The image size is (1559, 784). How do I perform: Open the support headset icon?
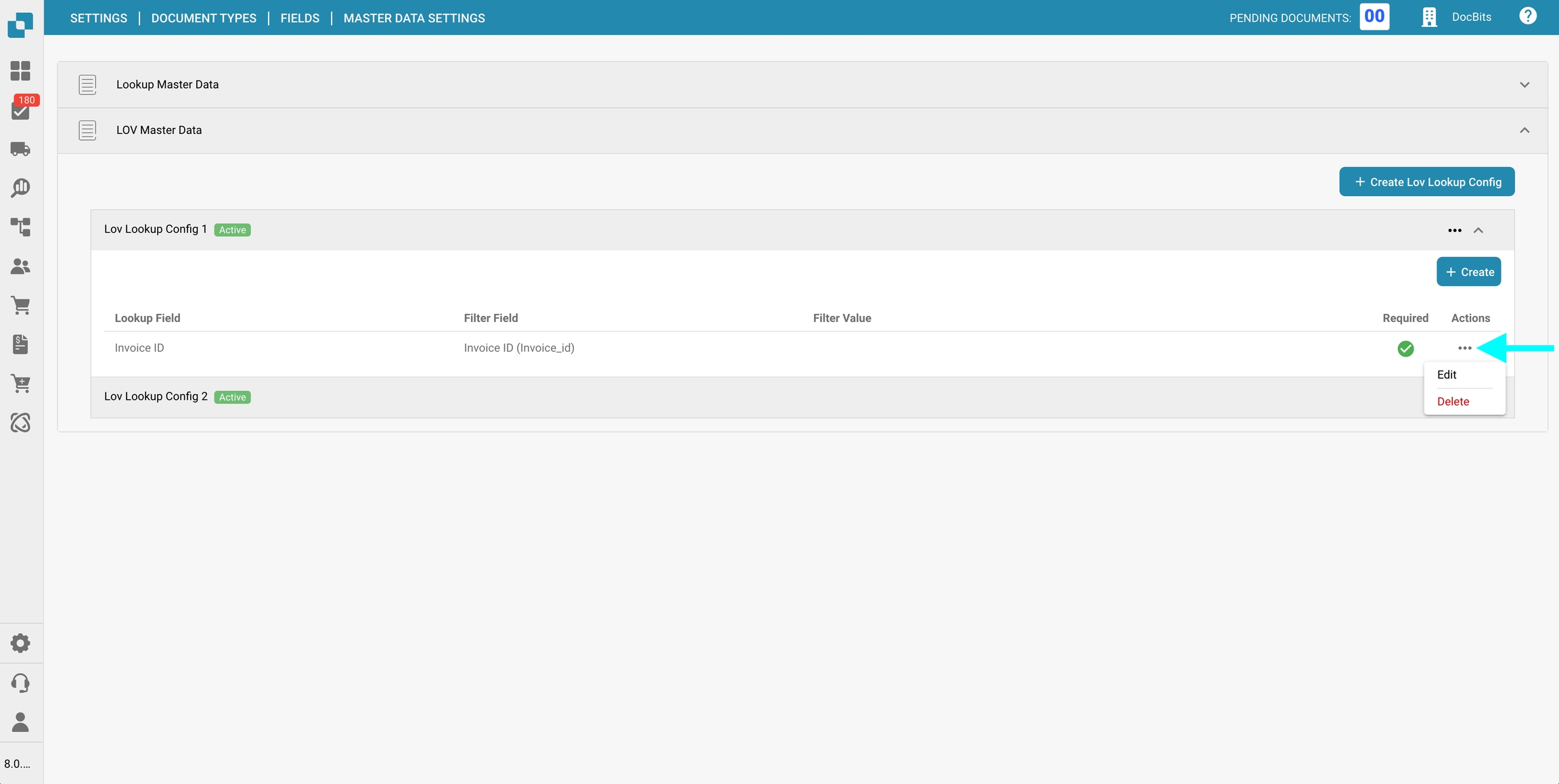click(x=20, y=683)
